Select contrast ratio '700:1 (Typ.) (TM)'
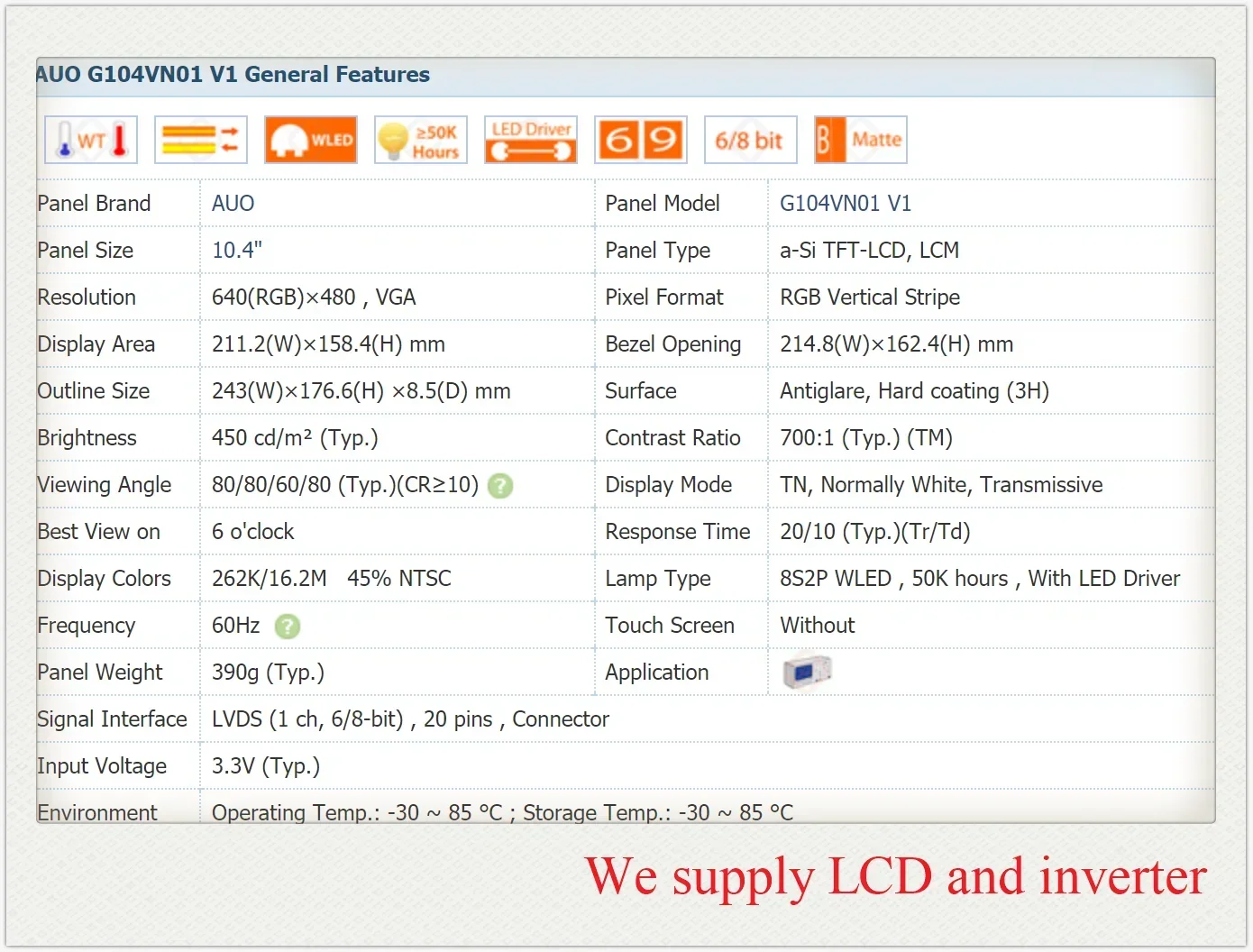The image size is (1253, 952). [866, 438]
